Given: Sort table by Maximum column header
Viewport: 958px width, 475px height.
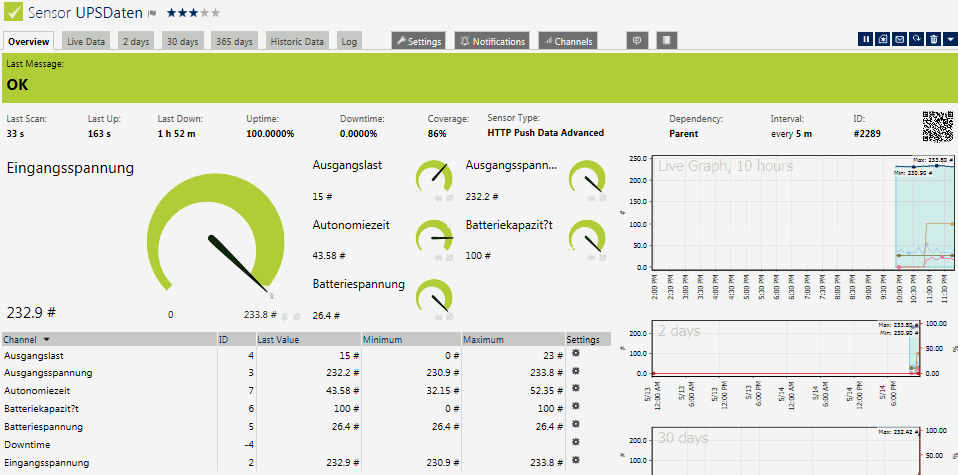Looking at the screenshot, I should (x=513, y=339).
